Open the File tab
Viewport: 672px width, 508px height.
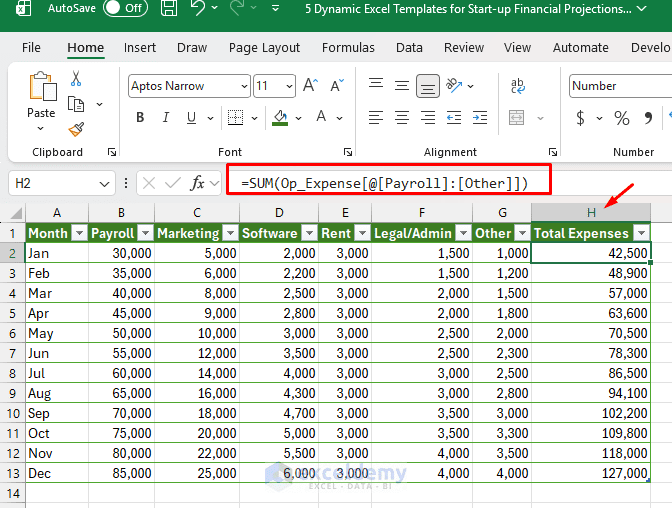point(31,48)
